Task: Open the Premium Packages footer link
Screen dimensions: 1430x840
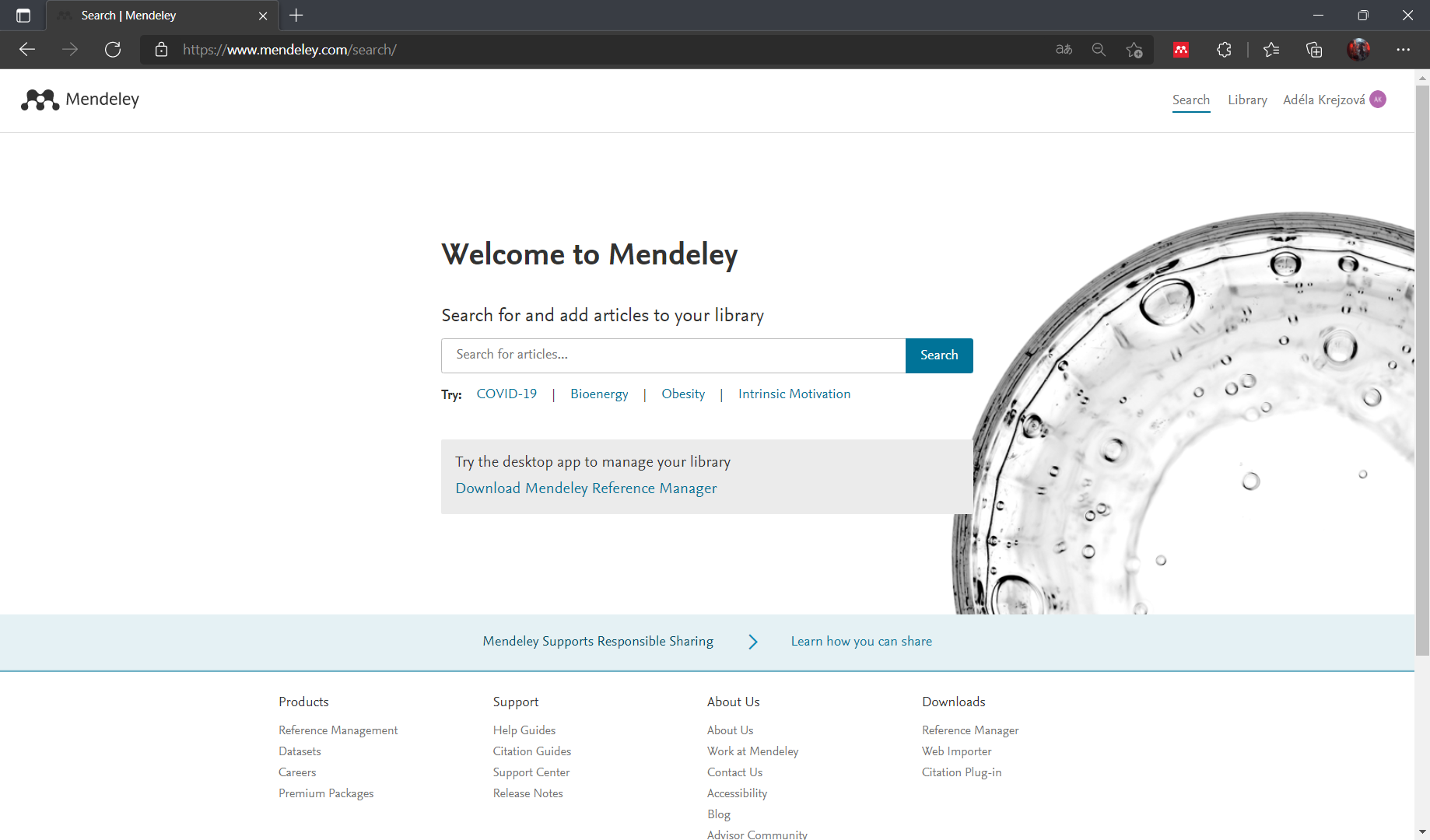Action: tap(326, 793)
